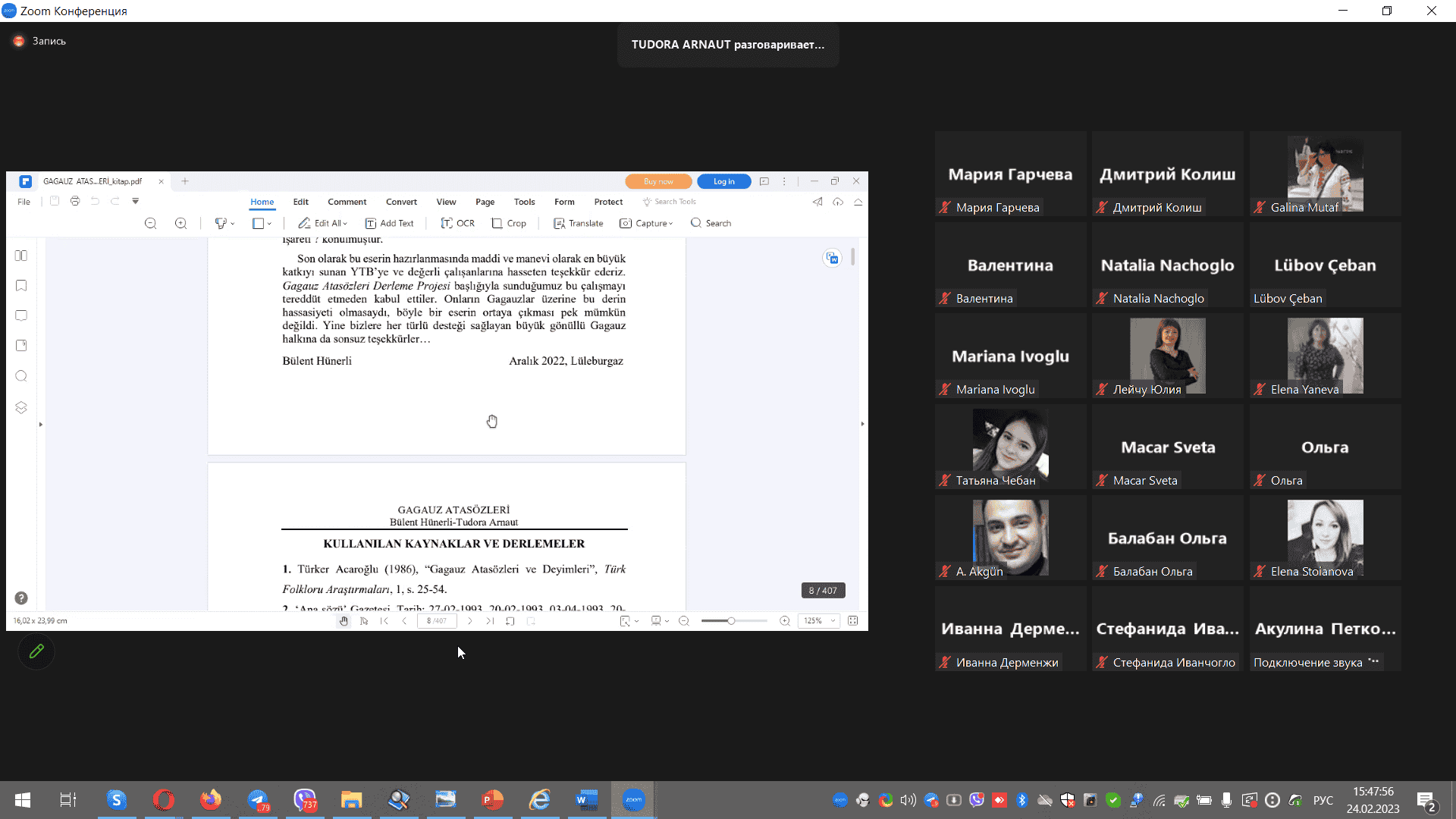Screen dimensions: 1456x819
Task: Open the layers sidebar panel icon
Action: [21, 407]
